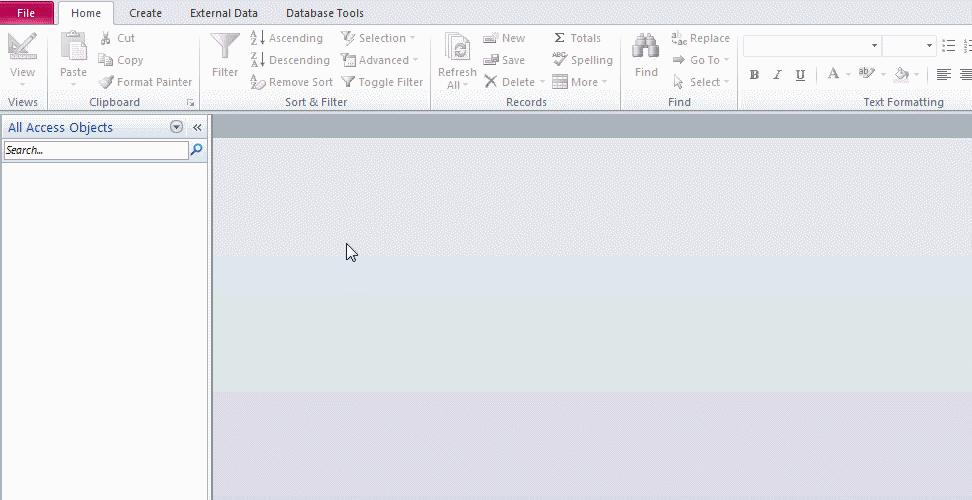Viewport: 972px width, 500px height.
Task: Open the All Access Objects category menu
Action: [x=177, y=127]
